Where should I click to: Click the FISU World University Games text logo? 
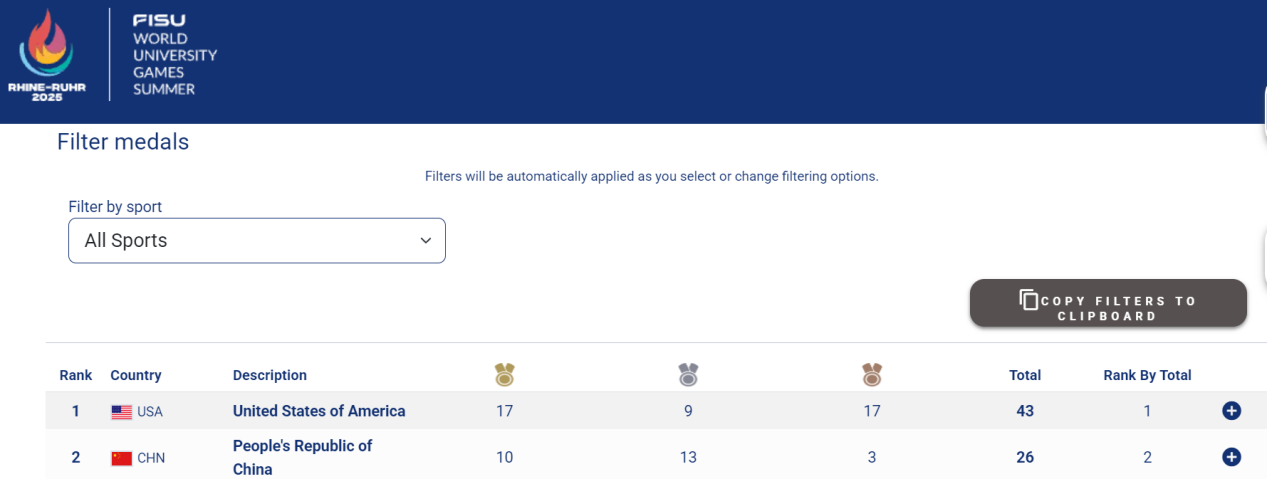[x=175, y=55]
